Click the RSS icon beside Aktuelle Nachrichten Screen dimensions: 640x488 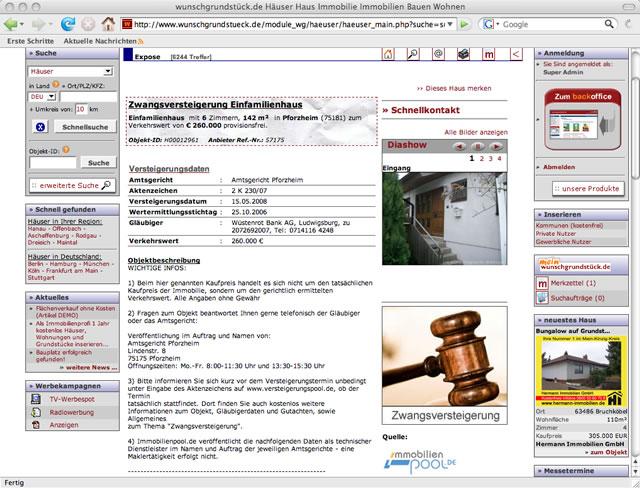pyautogui.click(x=141, y=41)
